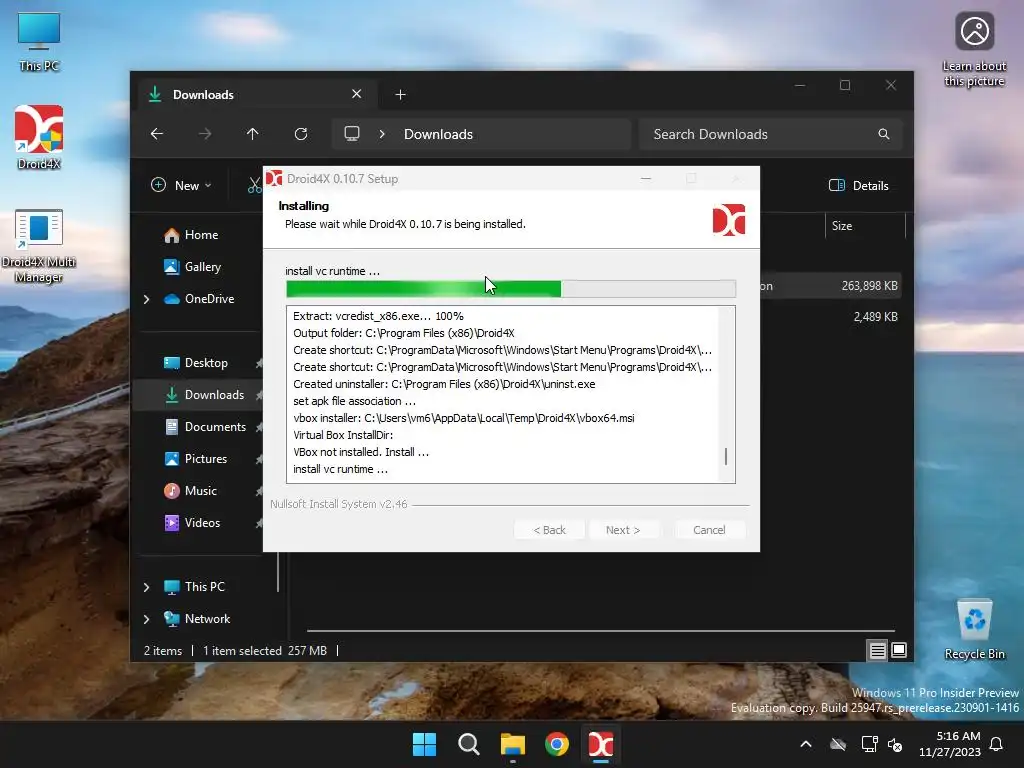1024x768 pixels.
Task: Open the Droid4X desktop shortcut
Action: [39, 137]
